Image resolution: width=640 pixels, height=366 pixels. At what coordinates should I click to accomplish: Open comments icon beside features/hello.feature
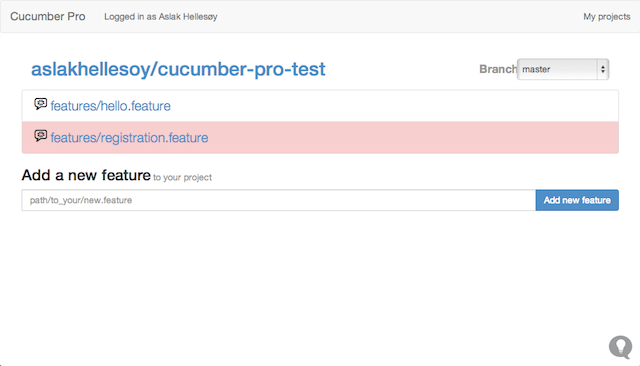click(40, 104)
